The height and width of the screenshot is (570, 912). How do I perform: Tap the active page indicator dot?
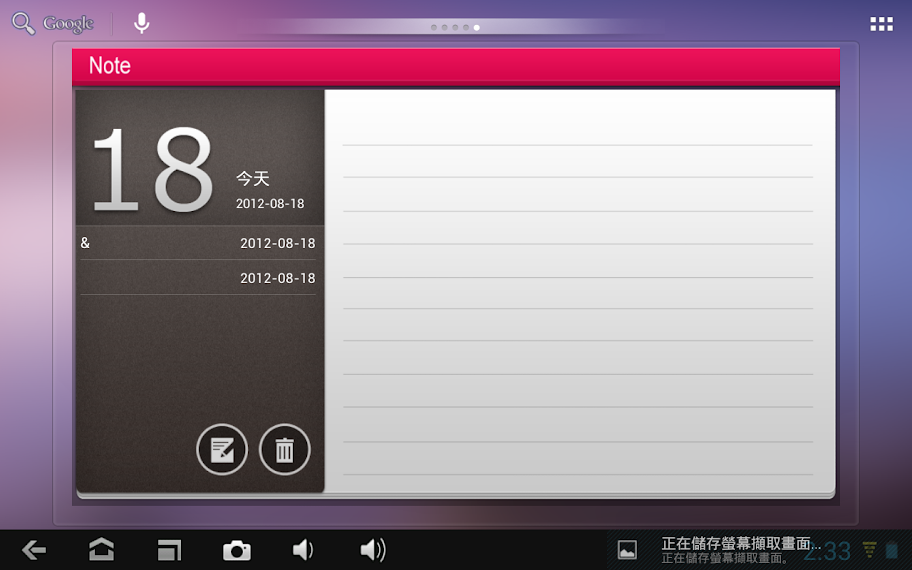pyautogui.click(x=476, y=27)
